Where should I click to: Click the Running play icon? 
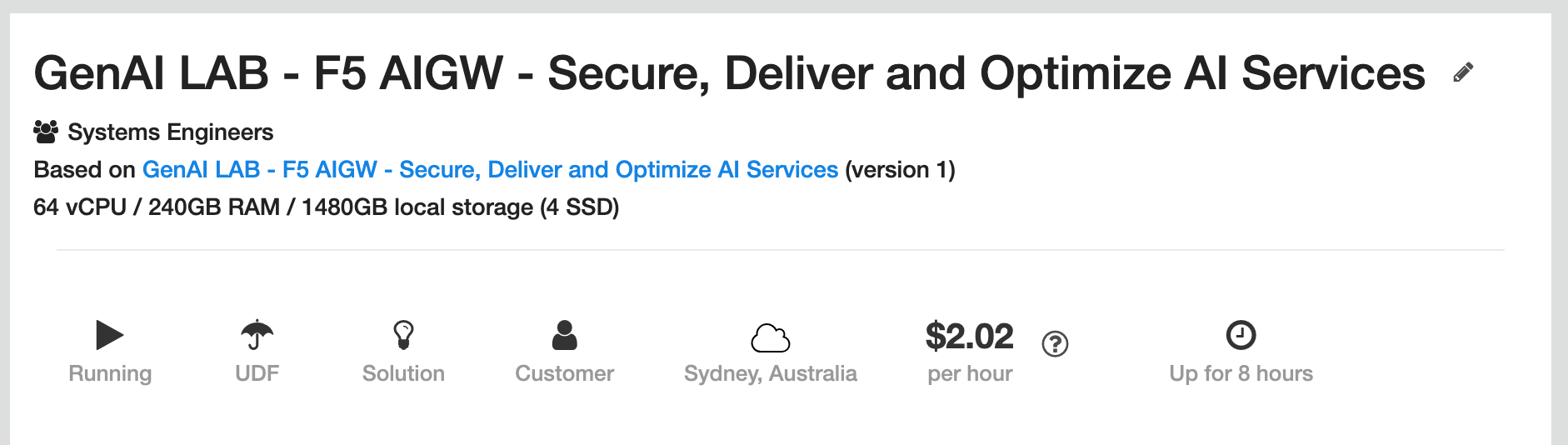(x=109, y=335)
